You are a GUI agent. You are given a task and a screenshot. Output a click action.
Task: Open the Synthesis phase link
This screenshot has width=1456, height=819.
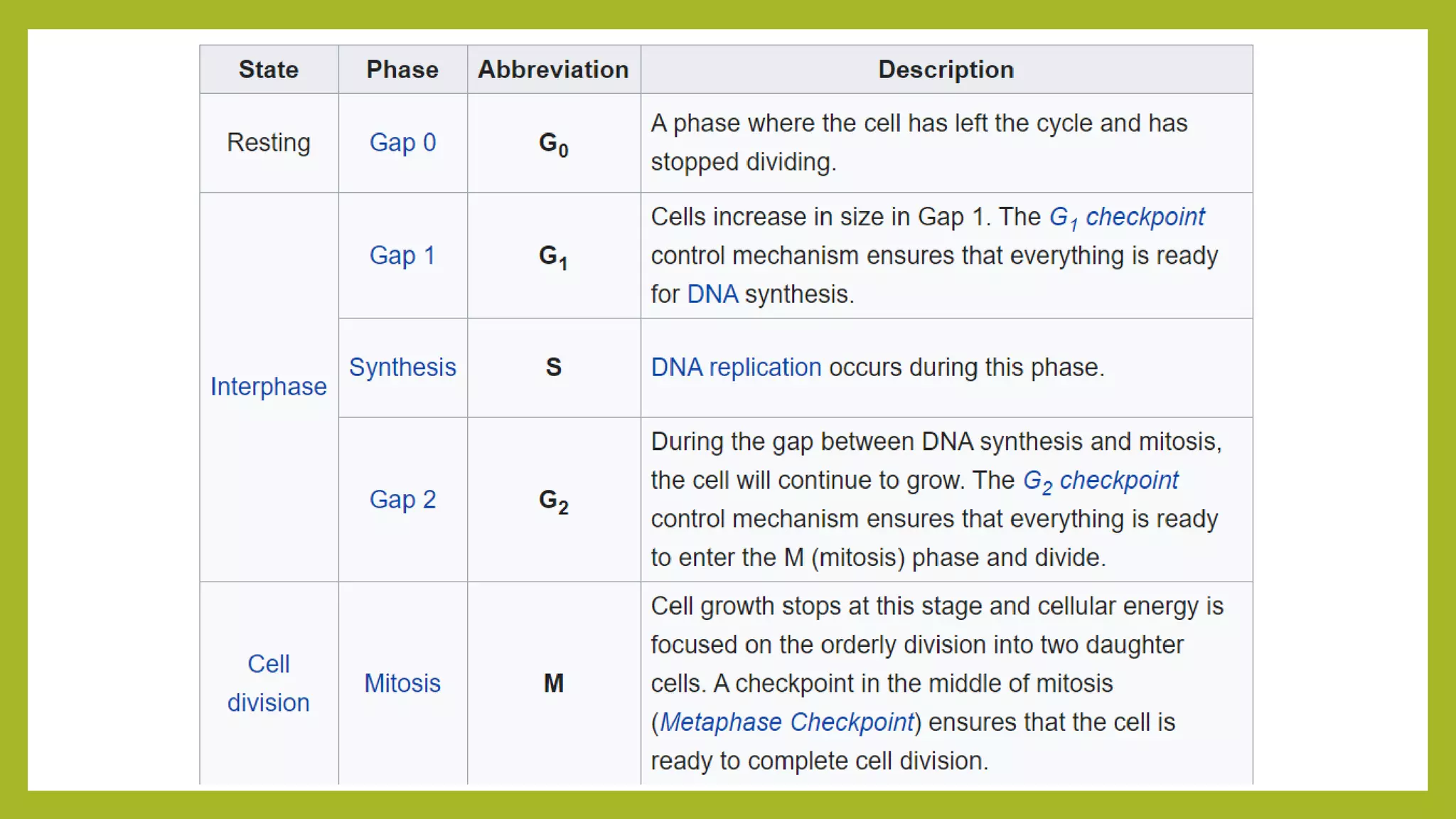[402, 368]
